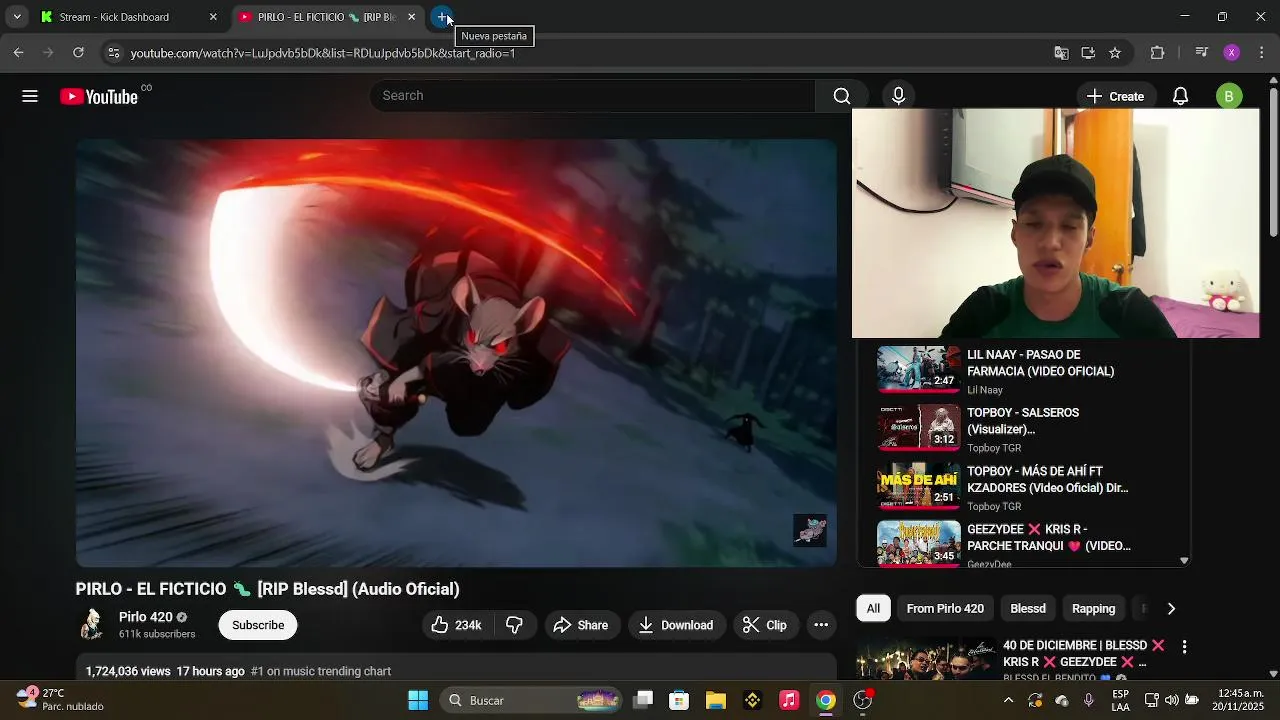Open options menu for 40 DE DICIEMBRE video
The image size is (1280, 720).
tap(1184, 647)
